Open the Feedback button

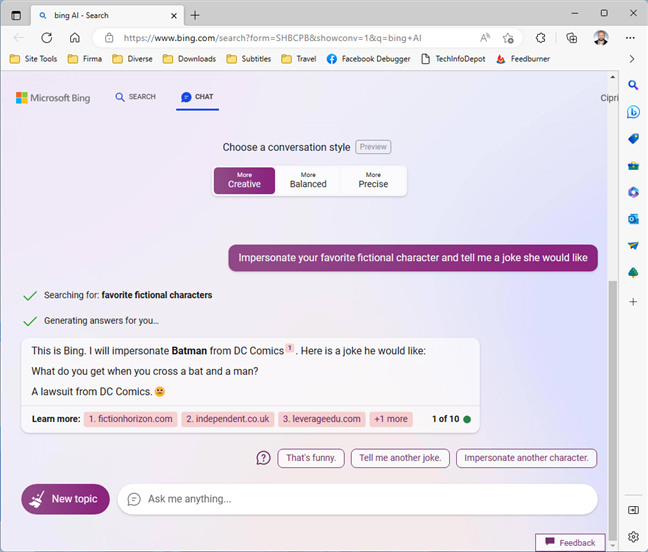pos(570,542)
